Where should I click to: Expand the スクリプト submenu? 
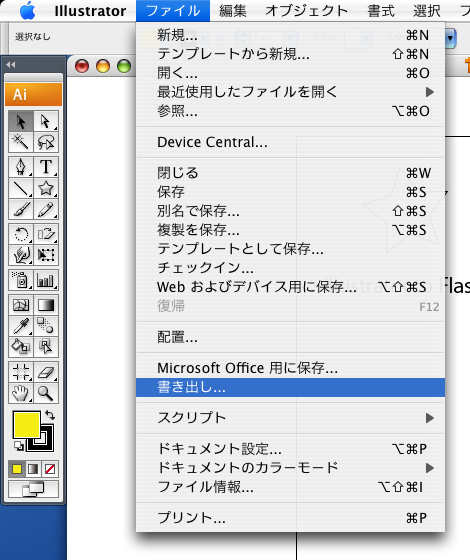pos(290,418)
